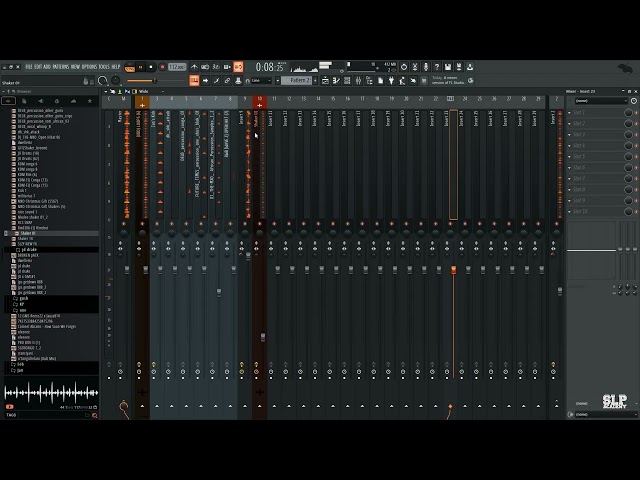
Task: Click the stamp tool icon
Action: click(238, 81)
